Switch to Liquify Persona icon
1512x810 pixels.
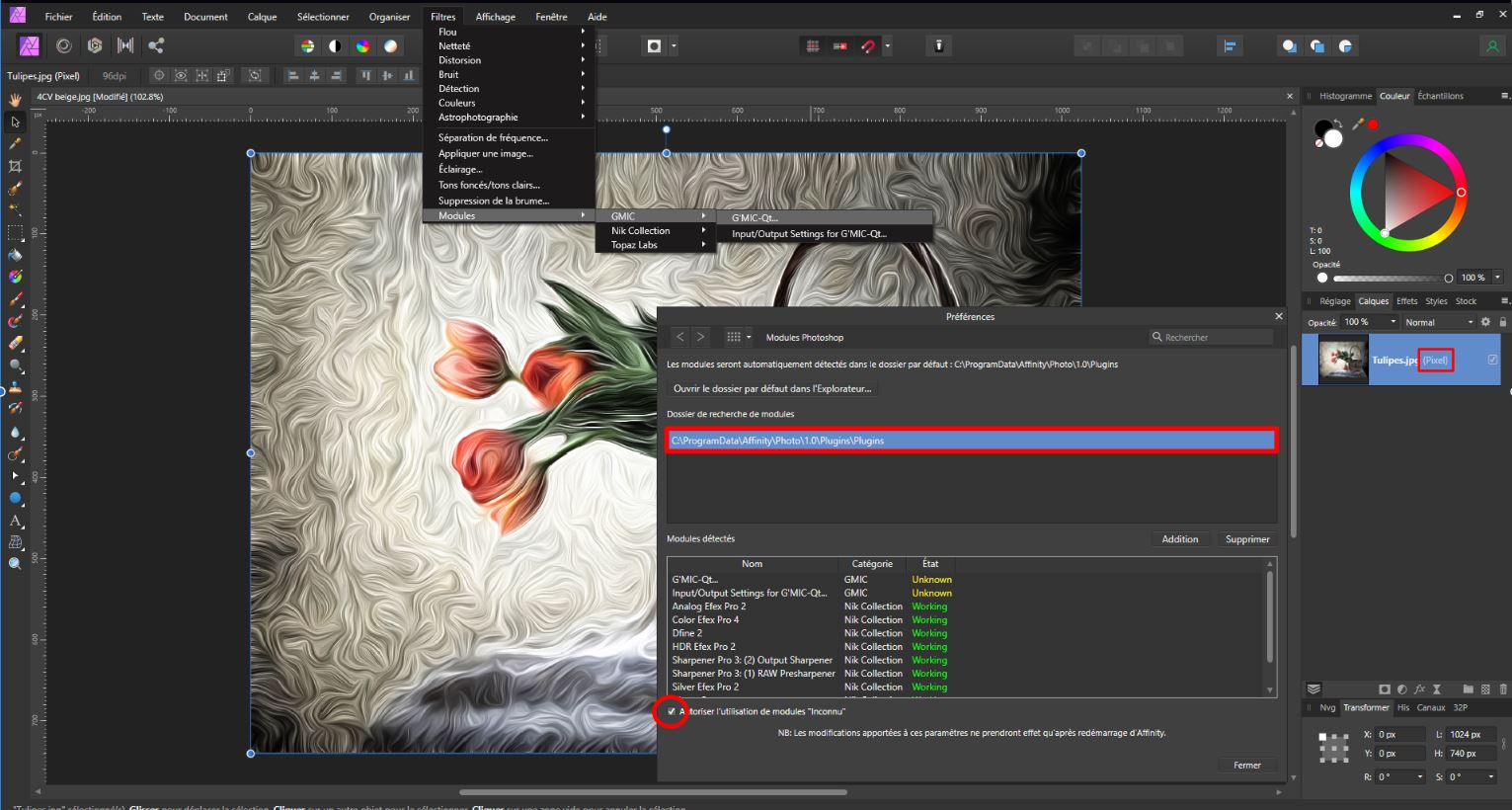64,45
